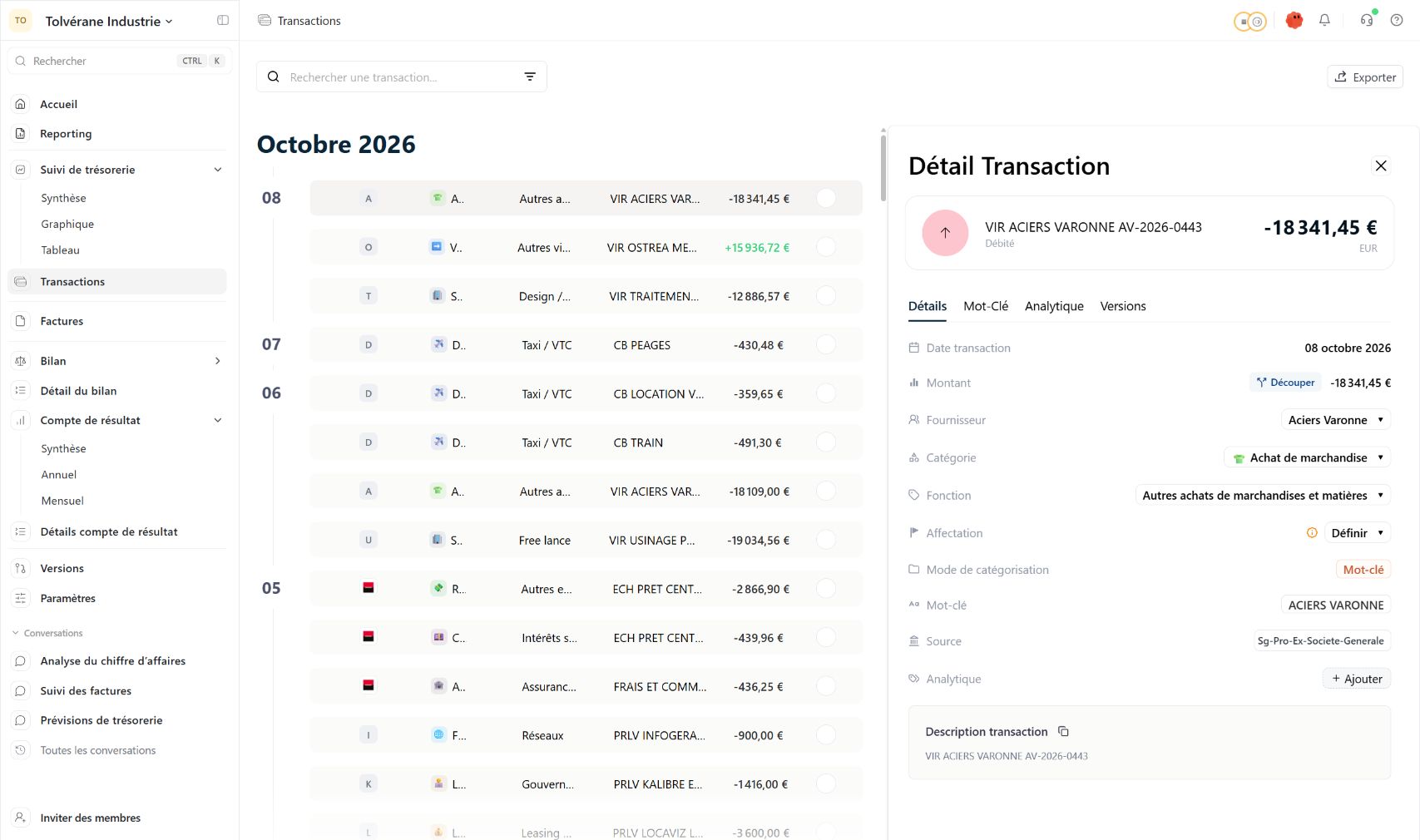Image resolution: width=1420 pixels, height=840 pixels.
Task: Click the Découper button
Action: [x=1286, y=383]
